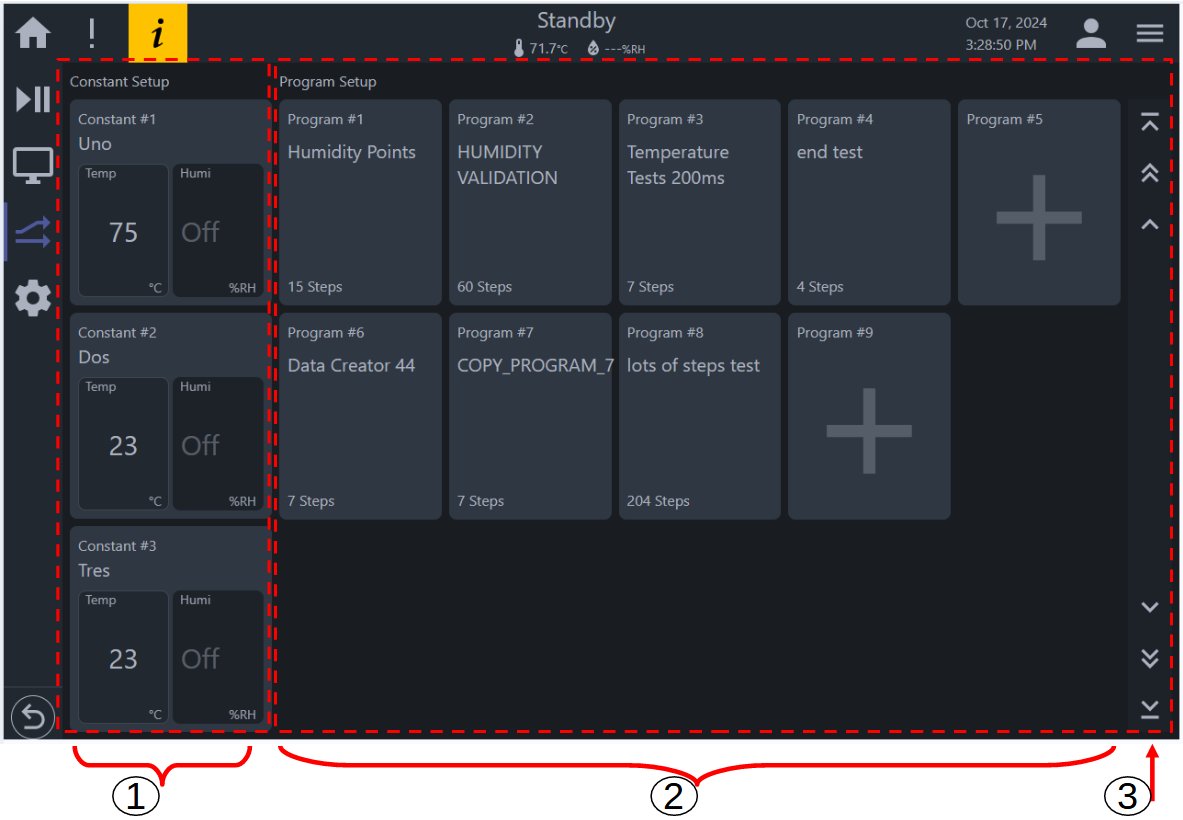Open the yellow information icon

click(158, 33)
